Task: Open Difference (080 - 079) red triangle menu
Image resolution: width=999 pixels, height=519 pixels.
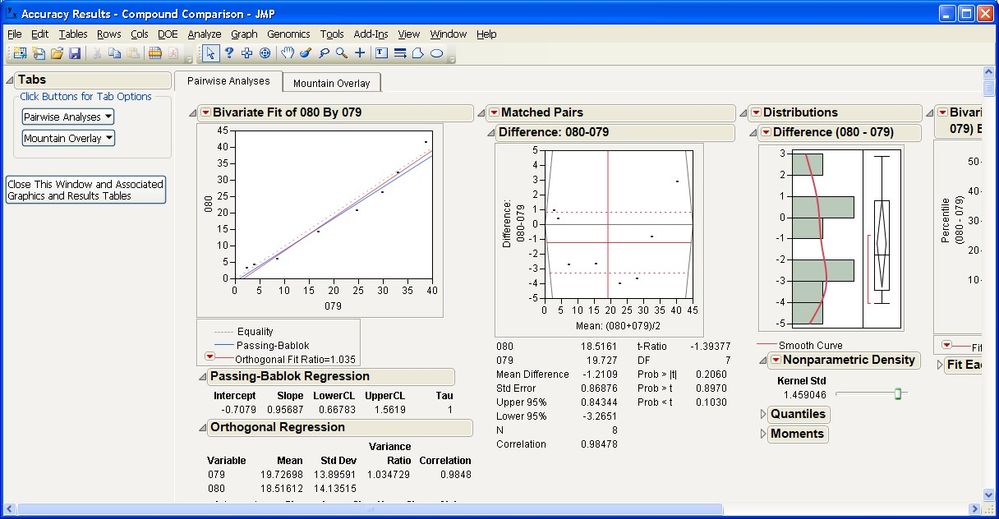Action: [766, 132]
